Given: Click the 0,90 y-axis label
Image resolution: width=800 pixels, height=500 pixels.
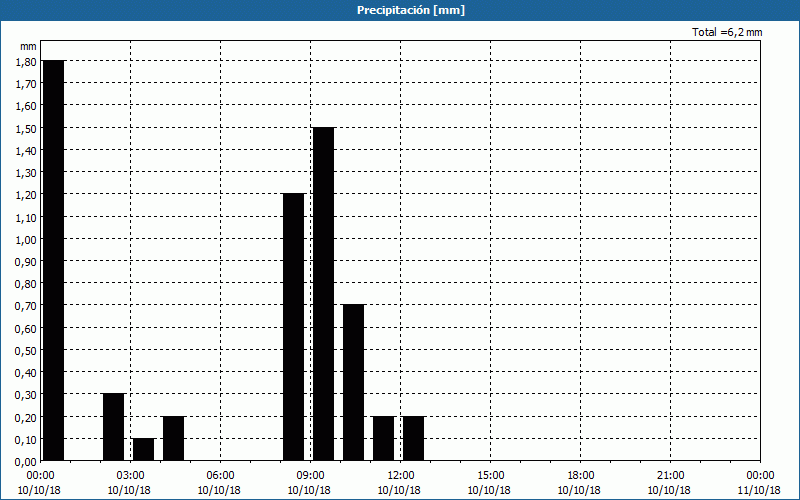Looking at the screenshot, I should [26, 262].
